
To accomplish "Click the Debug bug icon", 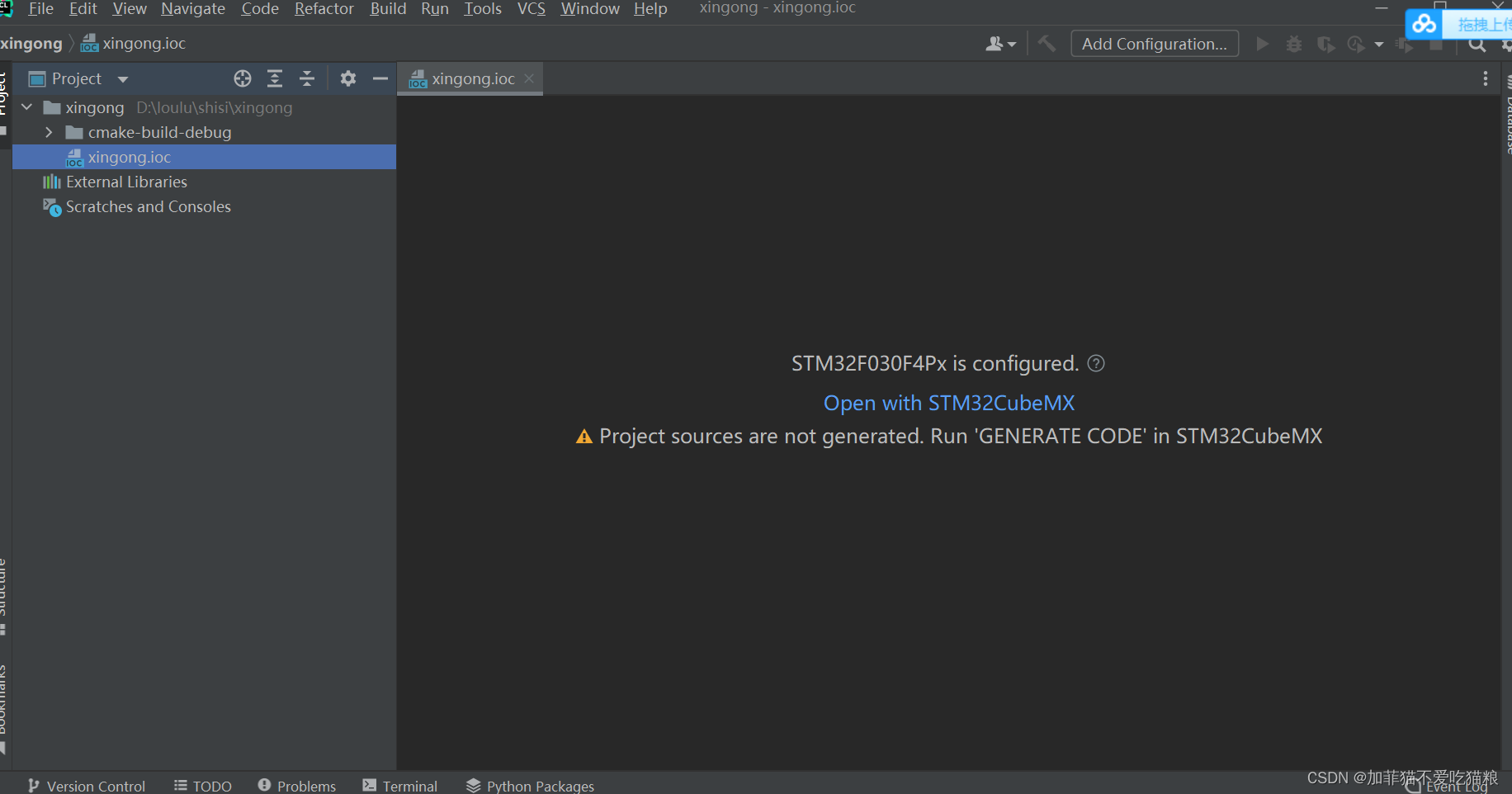I will (1294, 44).
